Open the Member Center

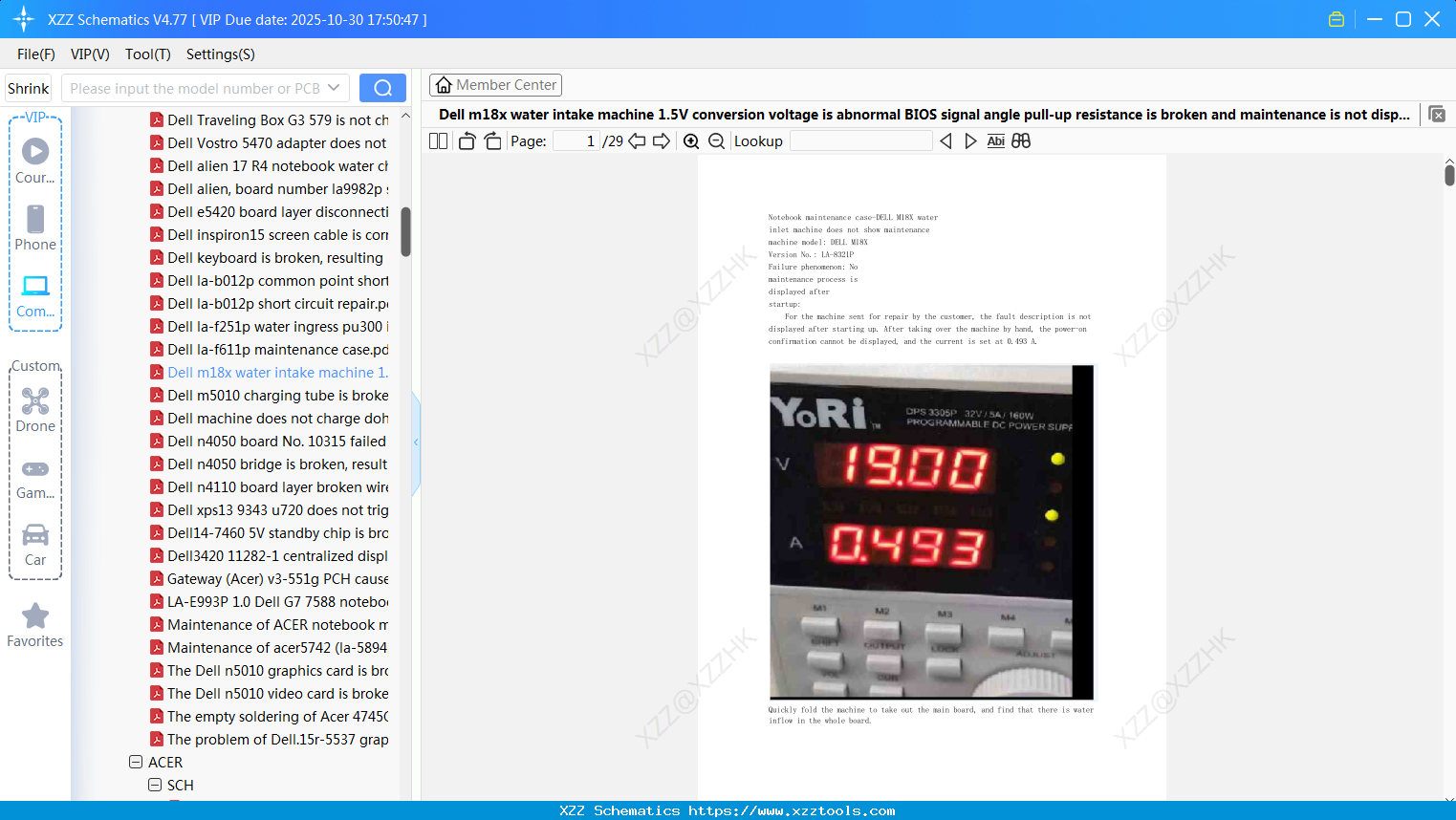coord(495,85)
